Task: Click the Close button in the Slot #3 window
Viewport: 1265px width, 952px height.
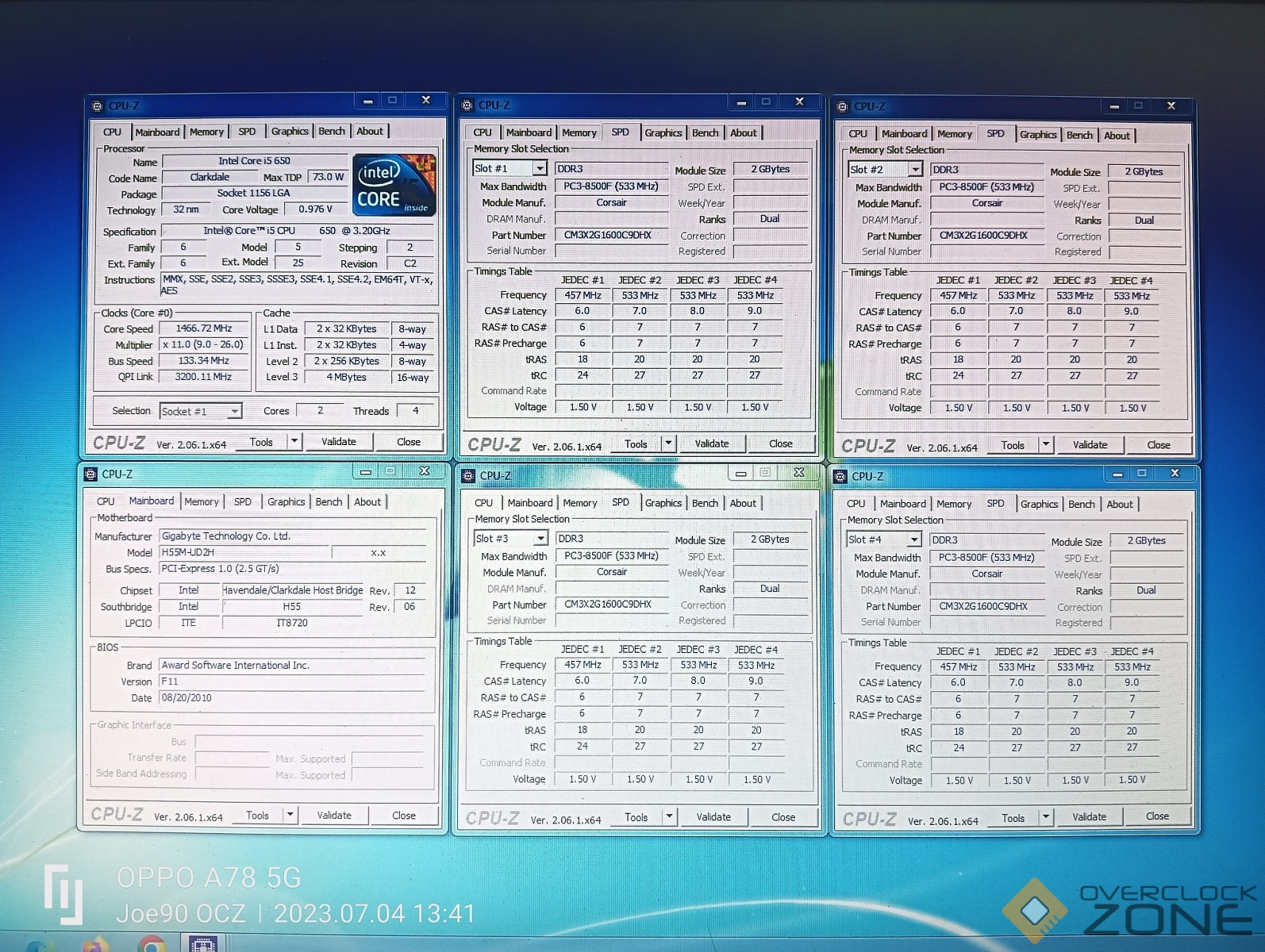Action: click(783, 817)
